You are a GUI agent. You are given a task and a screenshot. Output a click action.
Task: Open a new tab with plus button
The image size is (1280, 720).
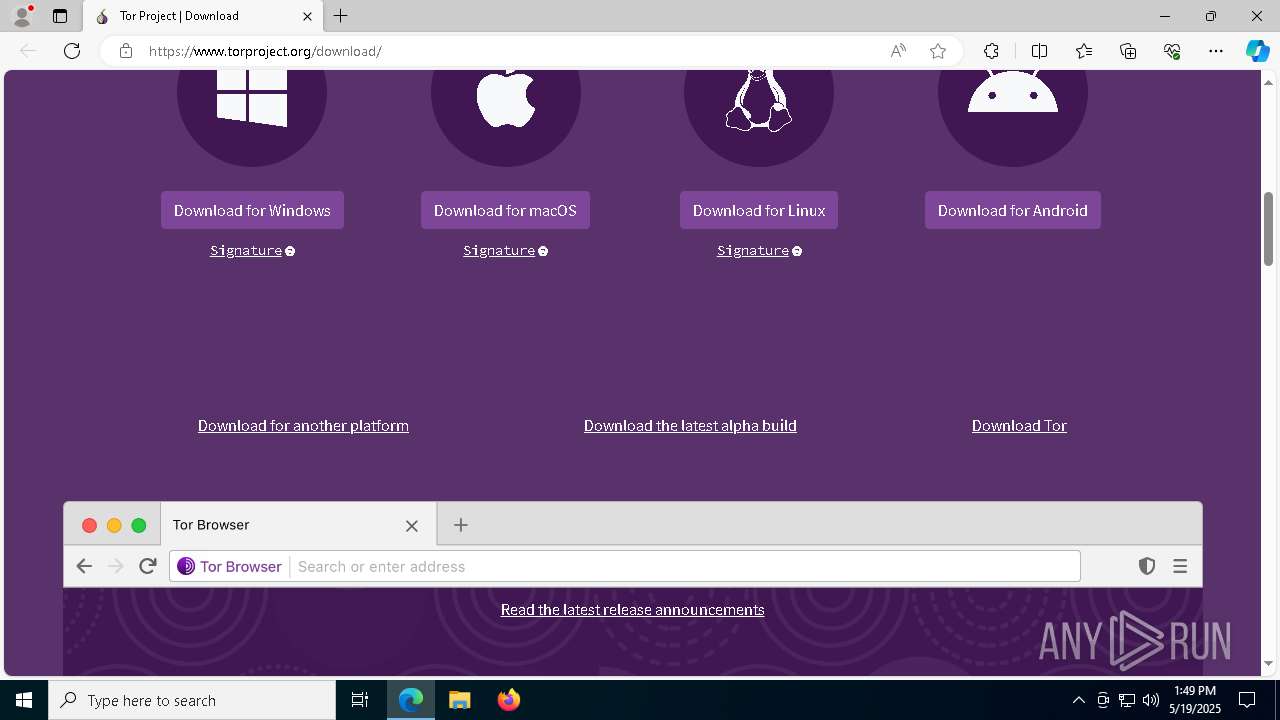341,16
